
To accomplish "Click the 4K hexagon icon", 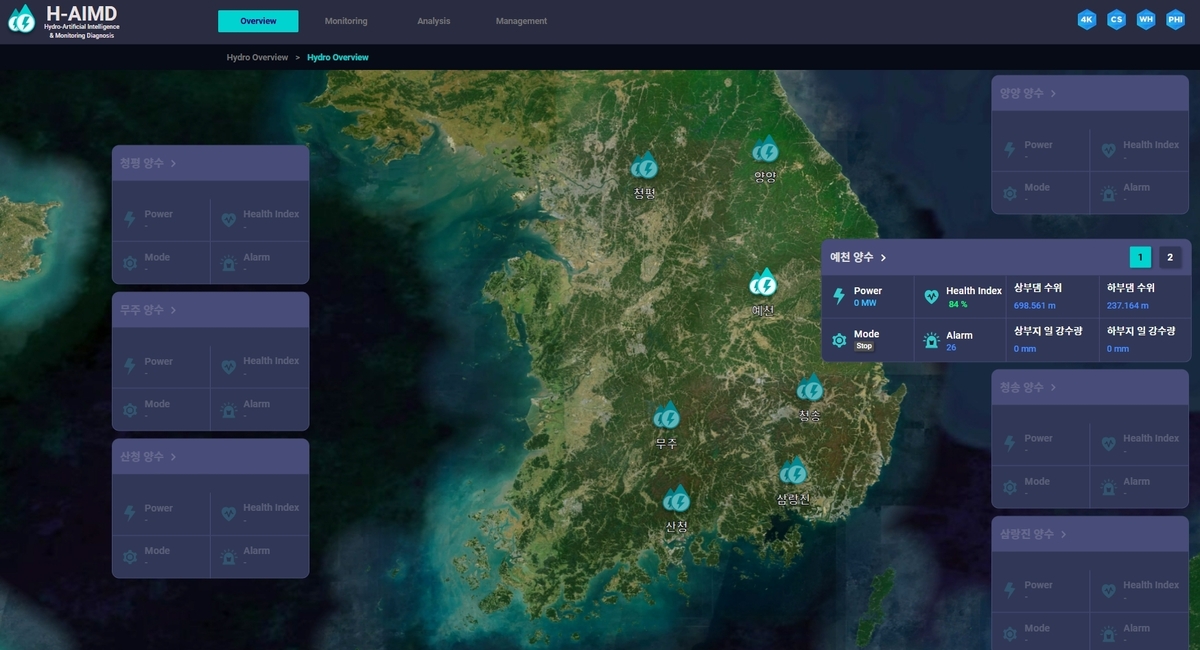I will (x=1087, y=20).
